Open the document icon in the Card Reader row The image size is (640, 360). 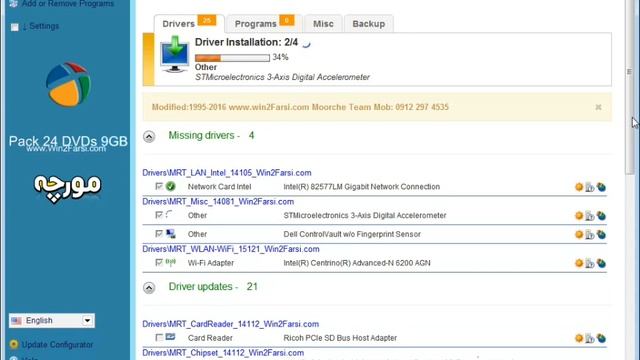590,338
